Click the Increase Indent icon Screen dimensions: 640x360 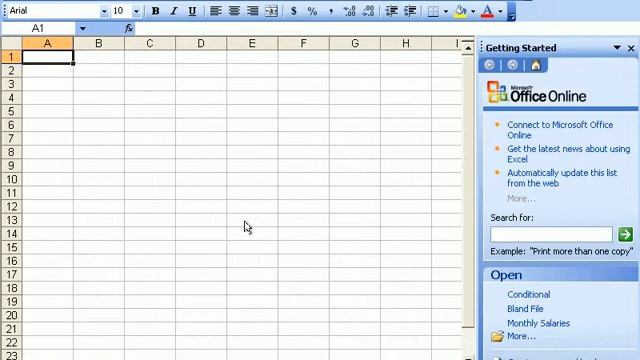pos(410,11)
